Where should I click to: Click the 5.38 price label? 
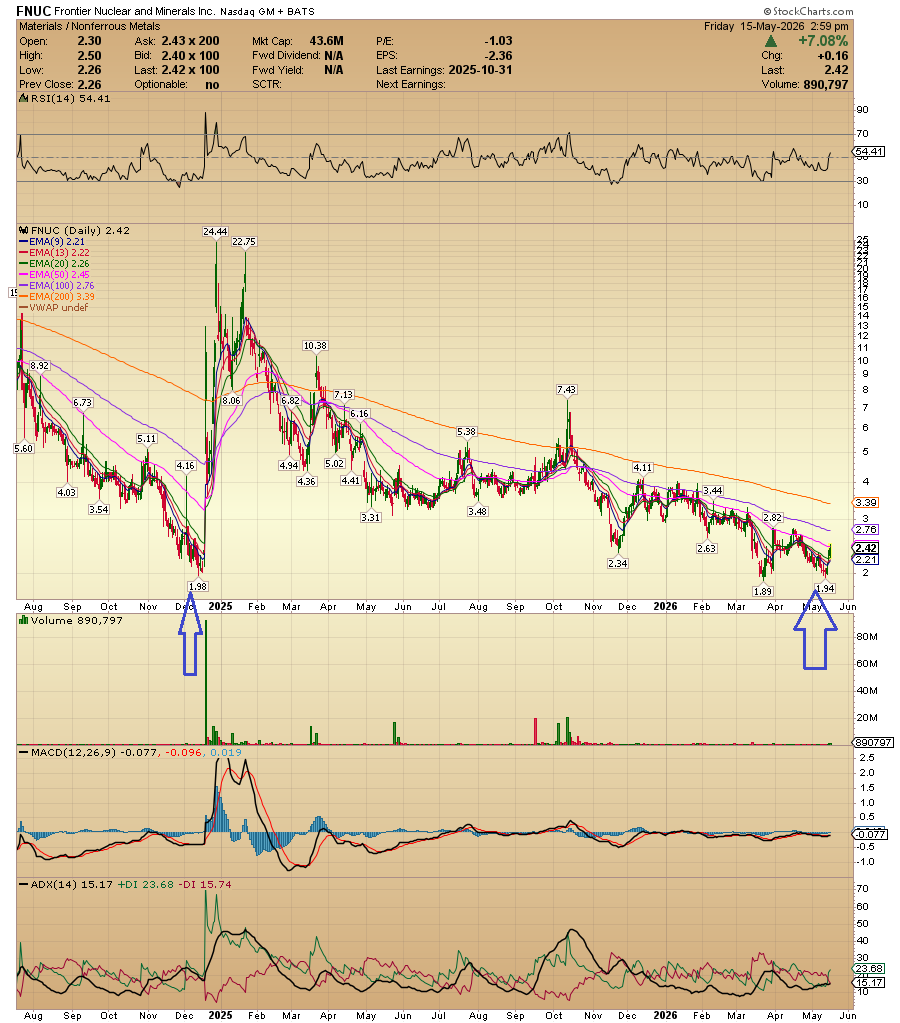click(x=467, y=432)
